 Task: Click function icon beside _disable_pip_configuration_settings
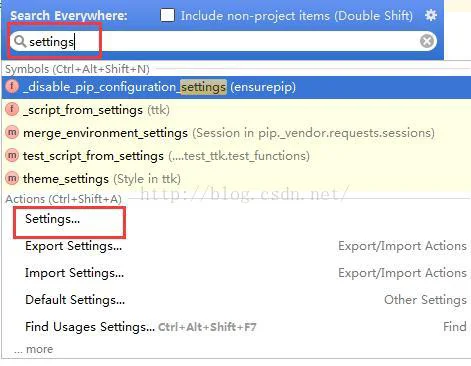12,87
